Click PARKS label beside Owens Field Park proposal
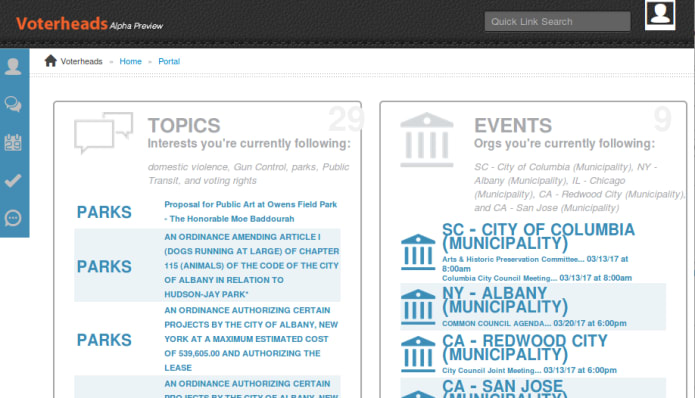The image size is (695, 398). (104, 212)
